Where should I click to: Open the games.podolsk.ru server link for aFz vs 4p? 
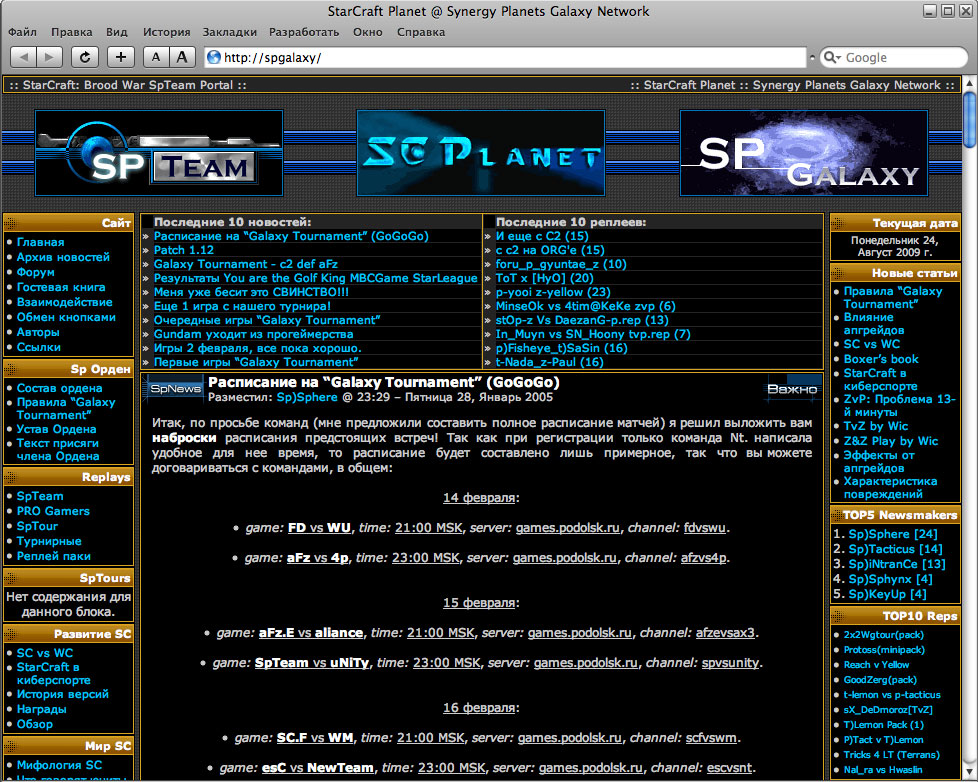564,558
